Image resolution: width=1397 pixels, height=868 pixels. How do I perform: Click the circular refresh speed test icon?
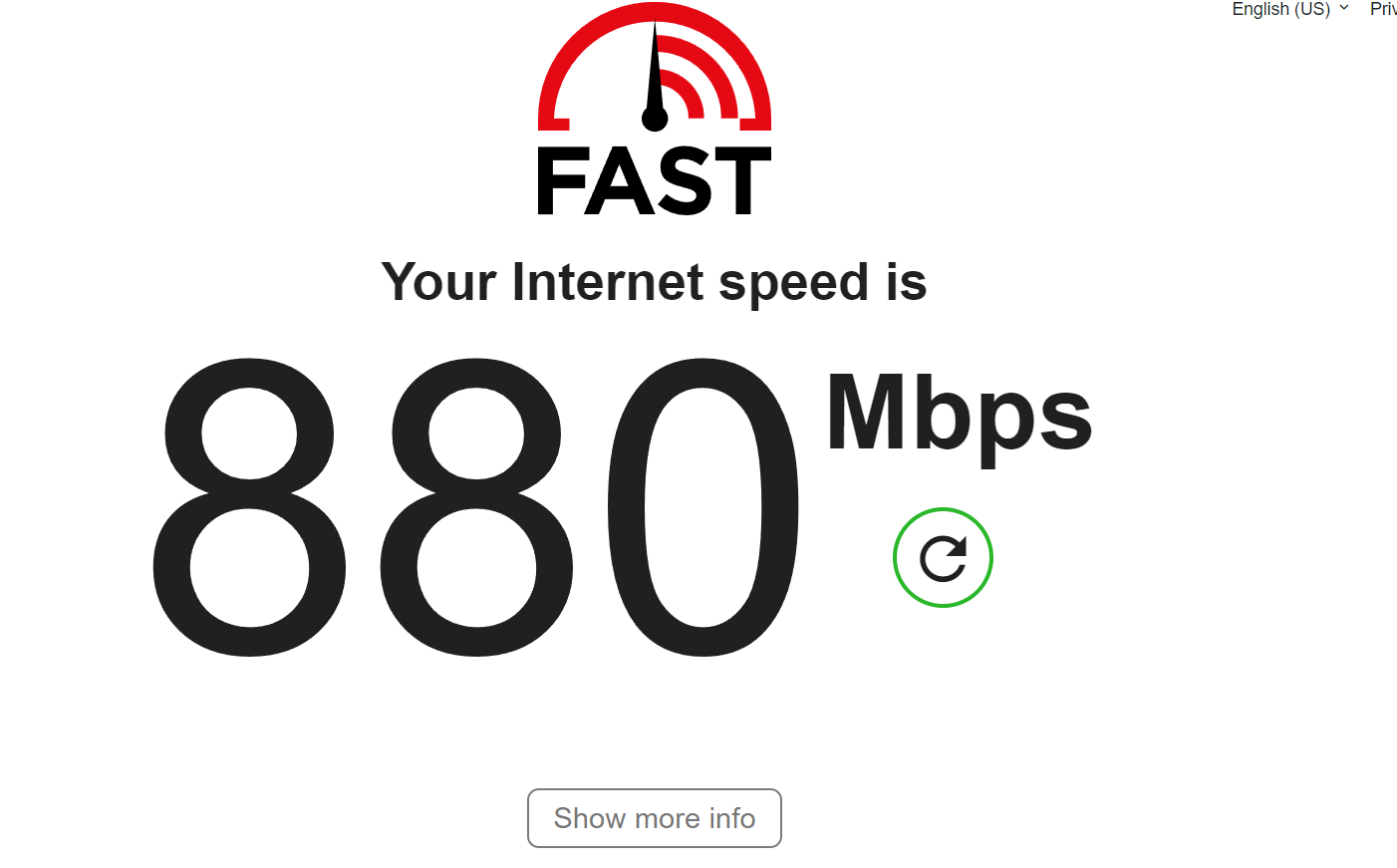click(x=943, y=558)
